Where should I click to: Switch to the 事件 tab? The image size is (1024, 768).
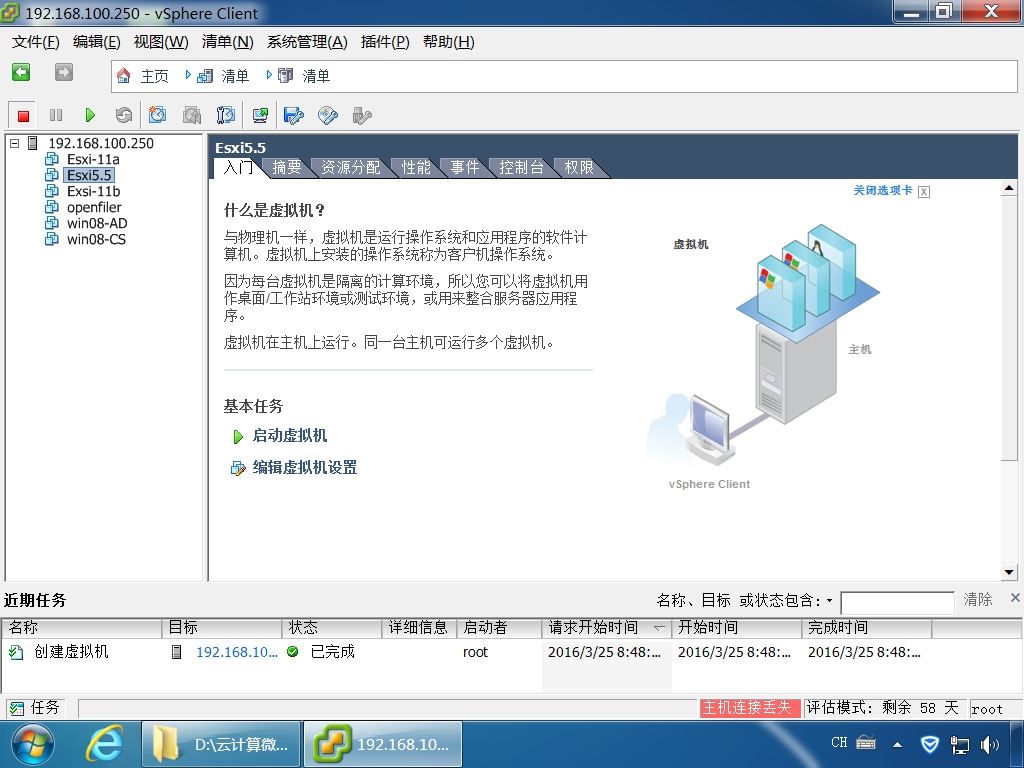tap(465, 167)
